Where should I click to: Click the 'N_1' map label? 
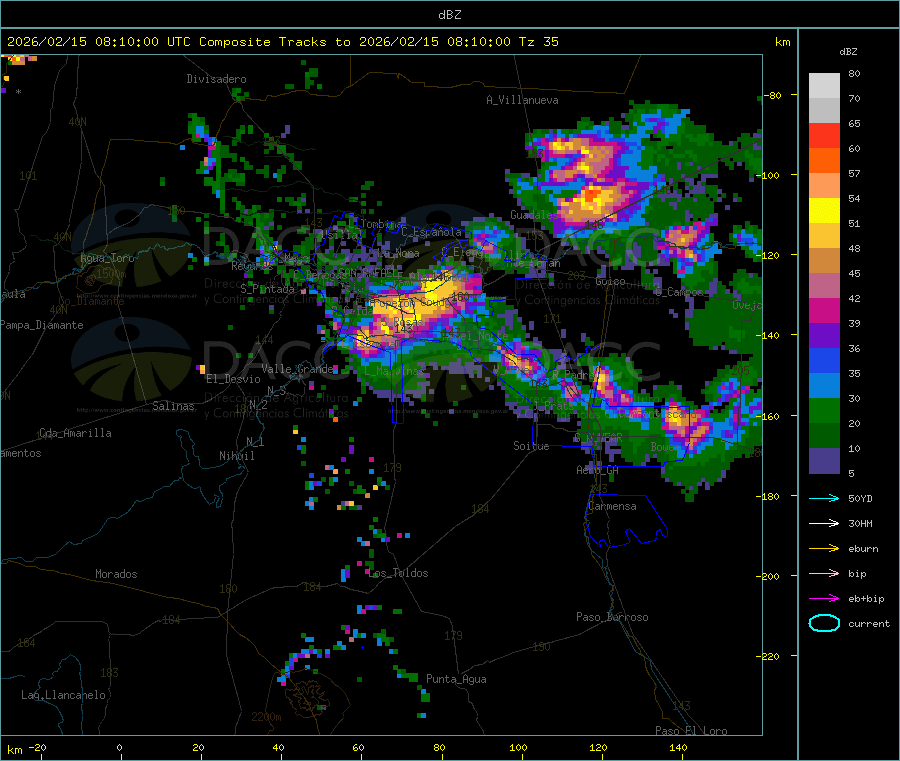tap(255, 441)
